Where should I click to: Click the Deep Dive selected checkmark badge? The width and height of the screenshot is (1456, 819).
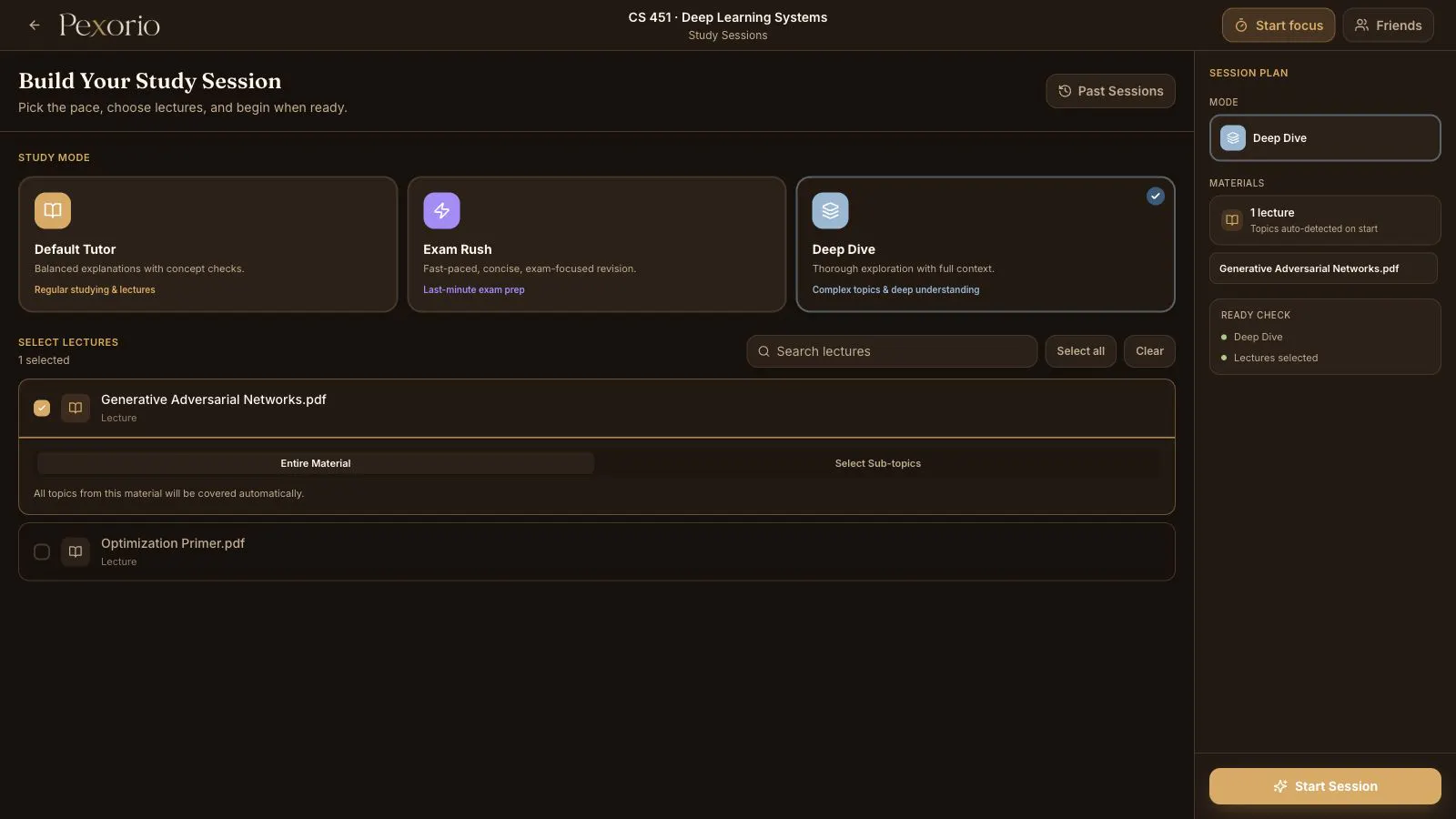tap(1155, 196)
